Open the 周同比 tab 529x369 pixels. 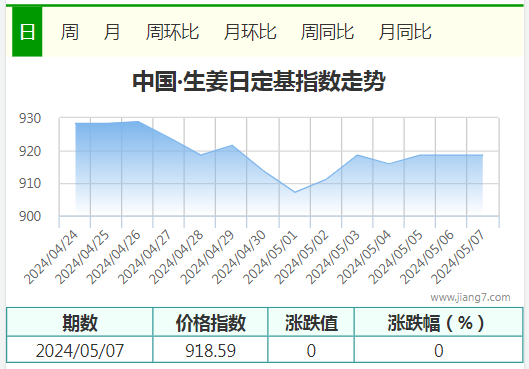point(328,32)
